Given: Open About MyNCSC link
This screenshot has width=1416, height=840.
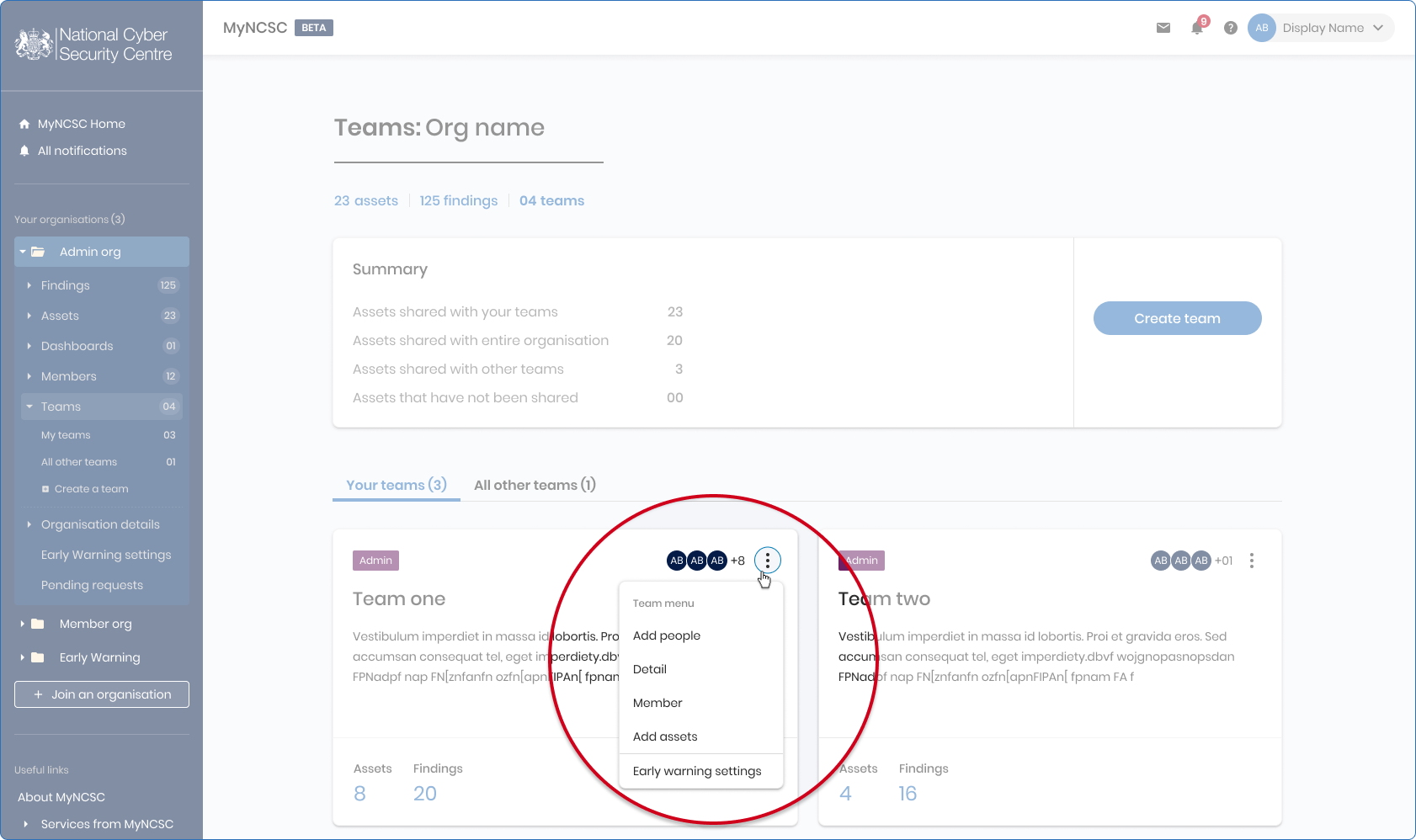Looking at the screenshot, I should [61, 797].
